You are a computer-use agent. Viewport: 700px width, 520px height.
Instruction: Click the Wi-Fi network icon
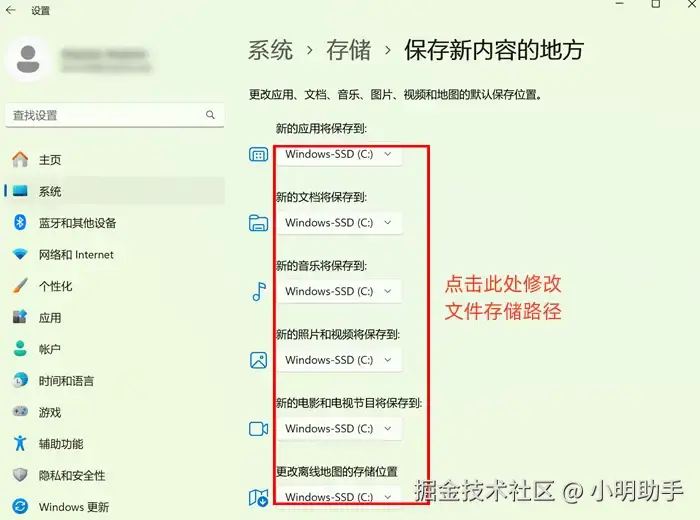tap(20, 254)
